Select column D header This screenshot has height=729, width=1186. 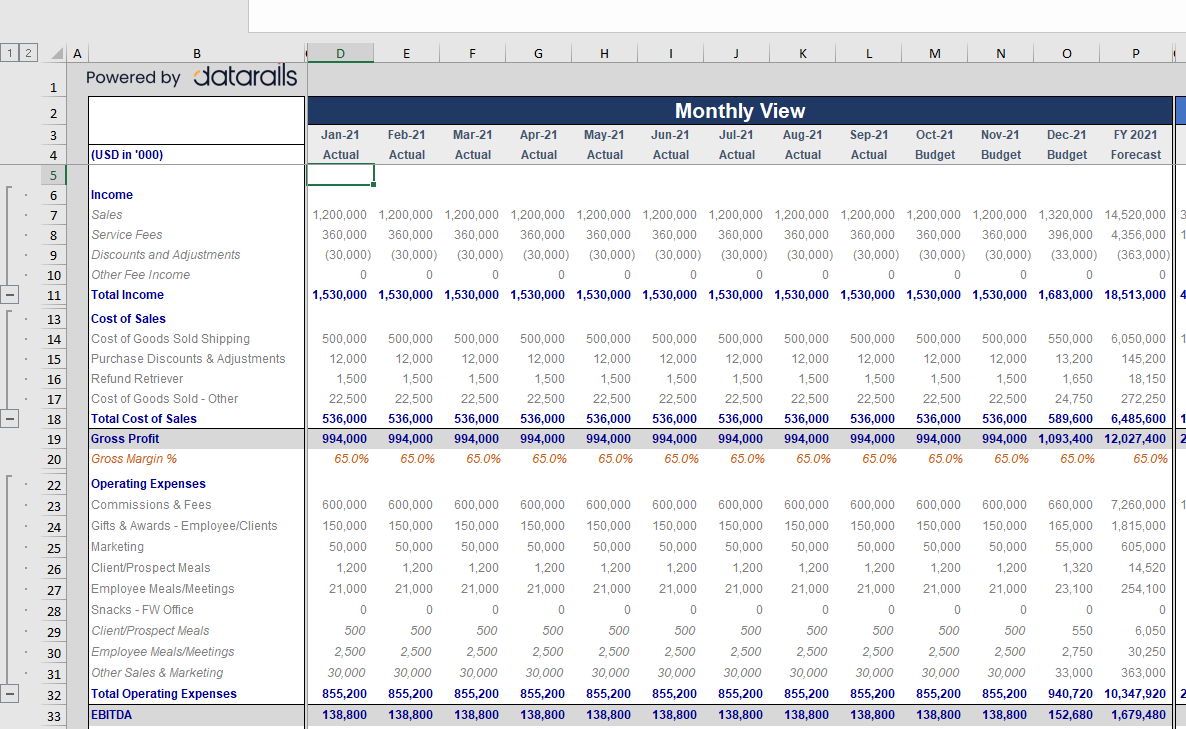pyautogui.click(x=340, y=53)
